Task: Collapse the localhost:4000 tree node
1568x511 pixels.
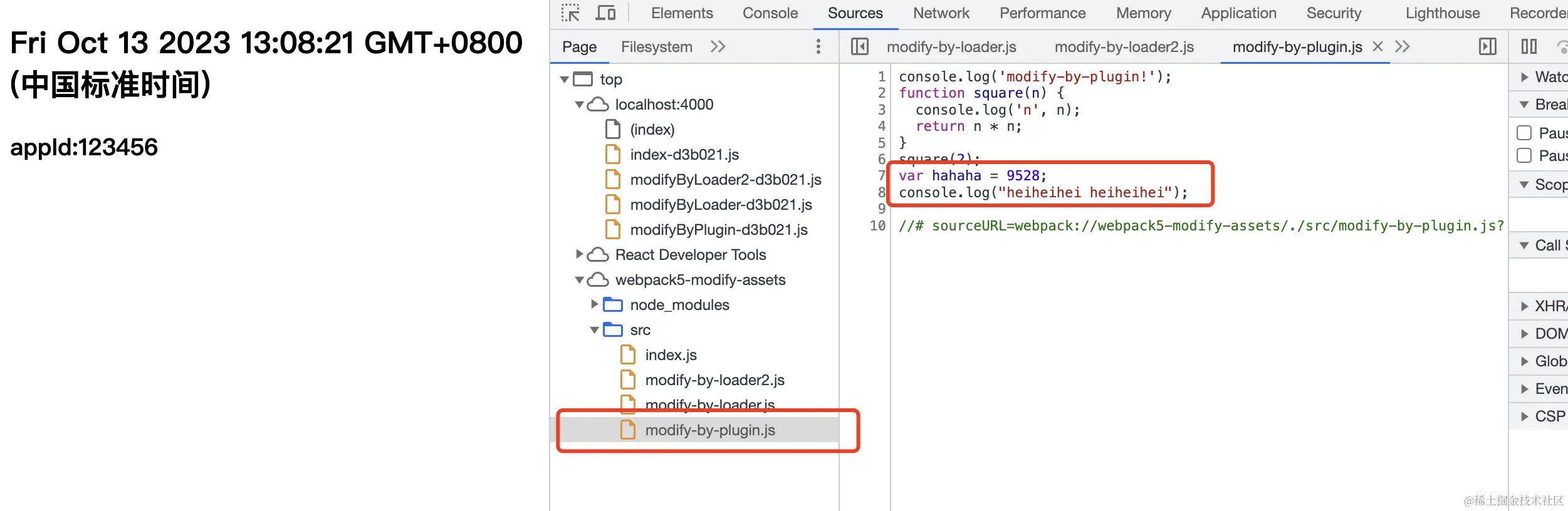Action: click(580, 105)
